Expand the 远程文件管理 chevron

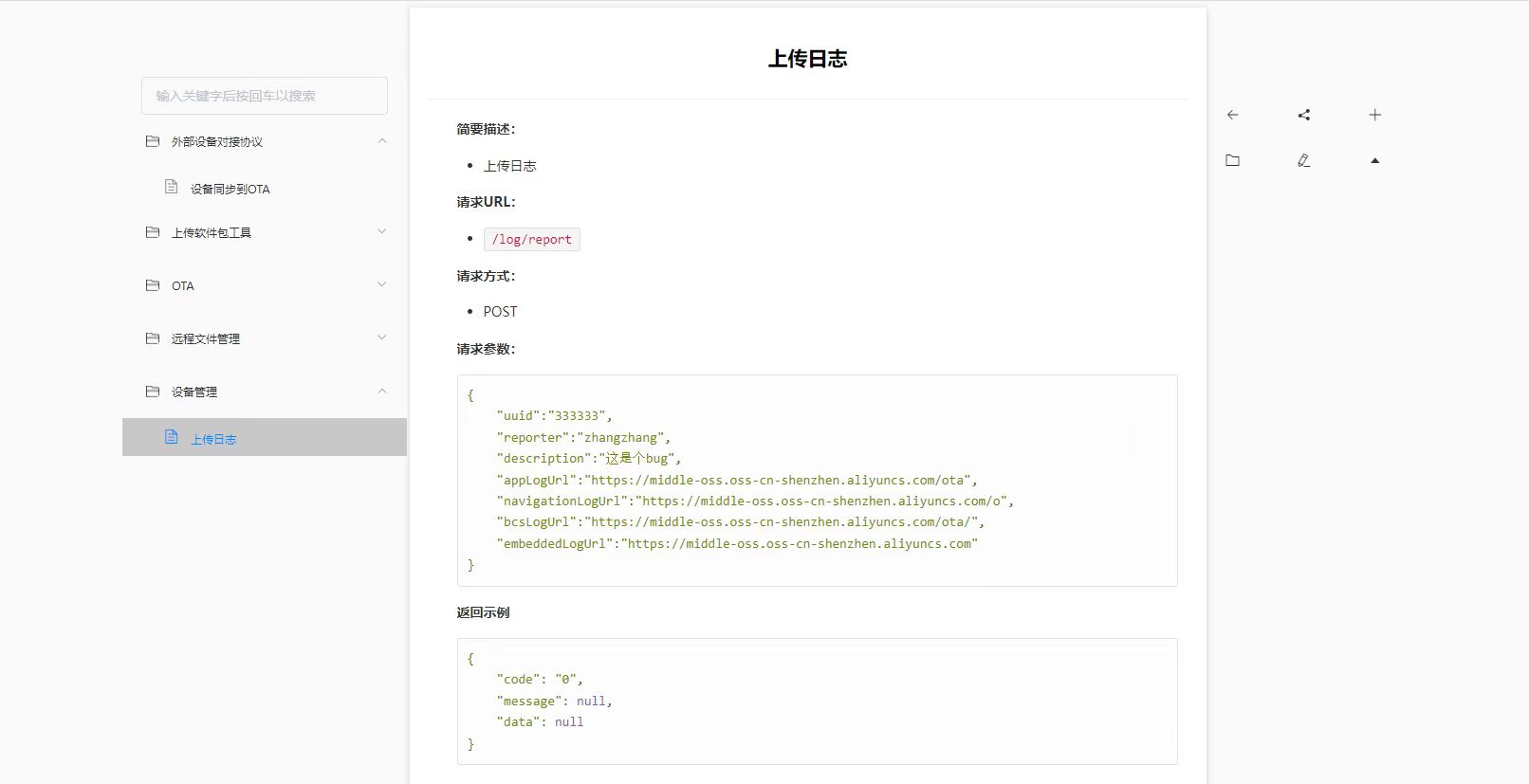(x=382, y=337)
